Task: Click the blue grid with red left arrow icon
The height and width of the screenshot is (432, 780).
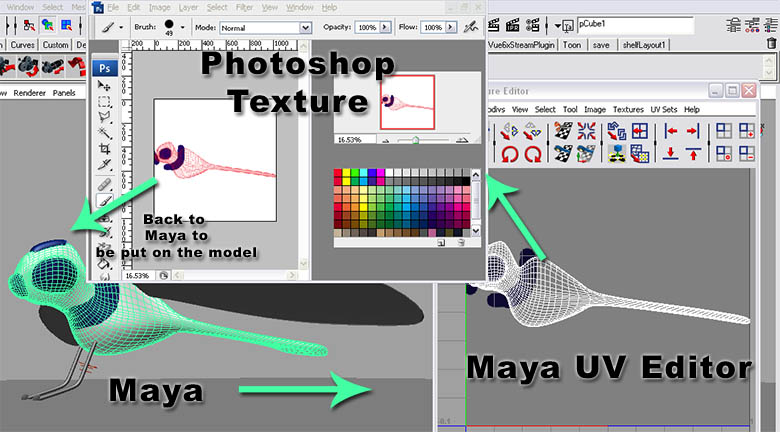Action: point(639,131)
